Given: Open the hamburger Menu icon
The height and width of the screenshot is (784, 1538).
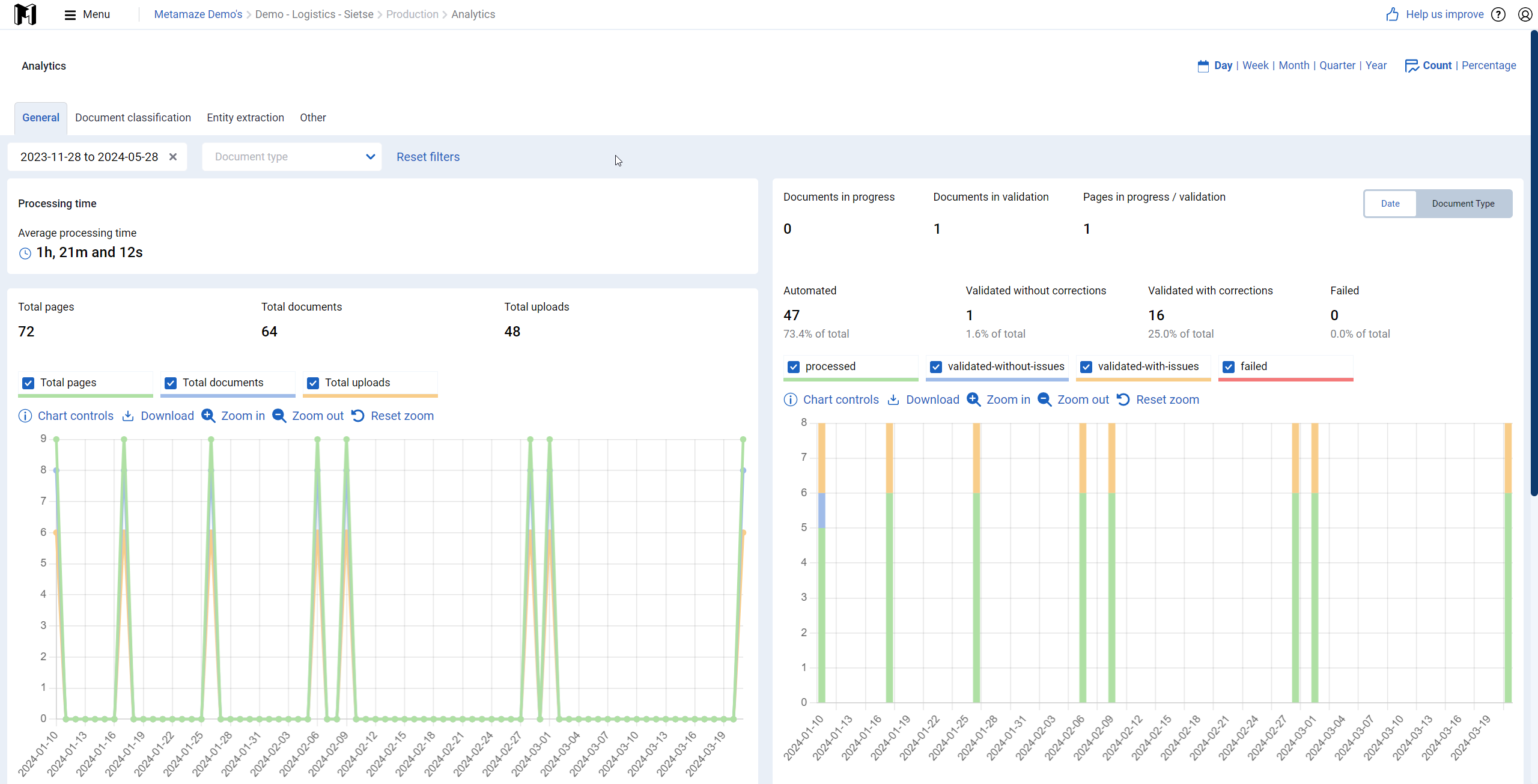Looking at the screenshot, I should (70, 14).
